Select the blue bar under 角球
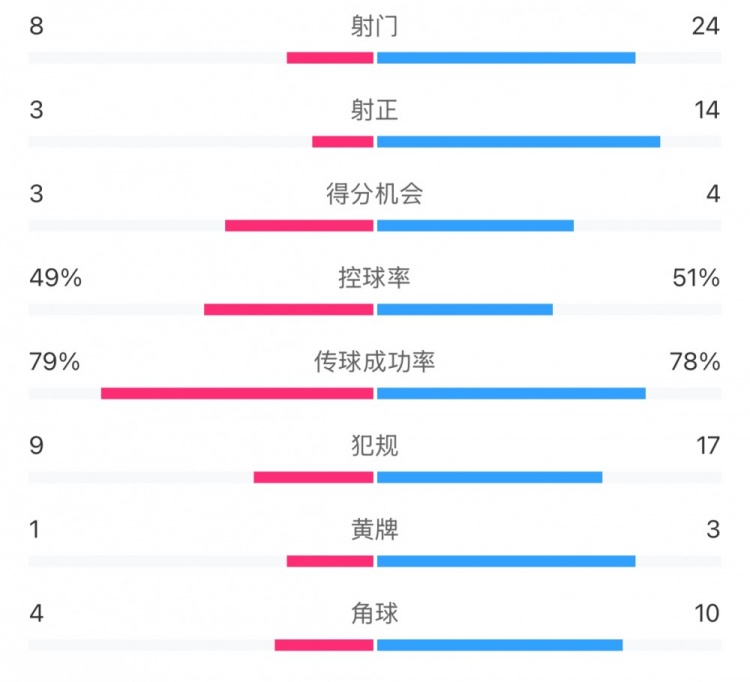The width and height of the screenshot is (750, 682). pyautogui.click(x=499, y=645)
